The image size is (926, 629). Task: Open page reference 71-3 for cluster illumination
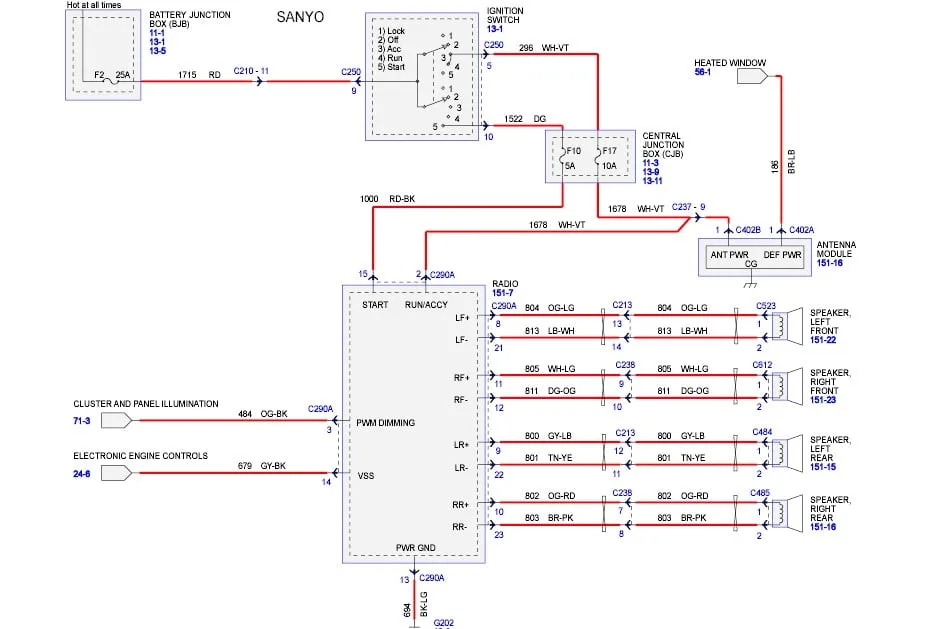[81, 421]
